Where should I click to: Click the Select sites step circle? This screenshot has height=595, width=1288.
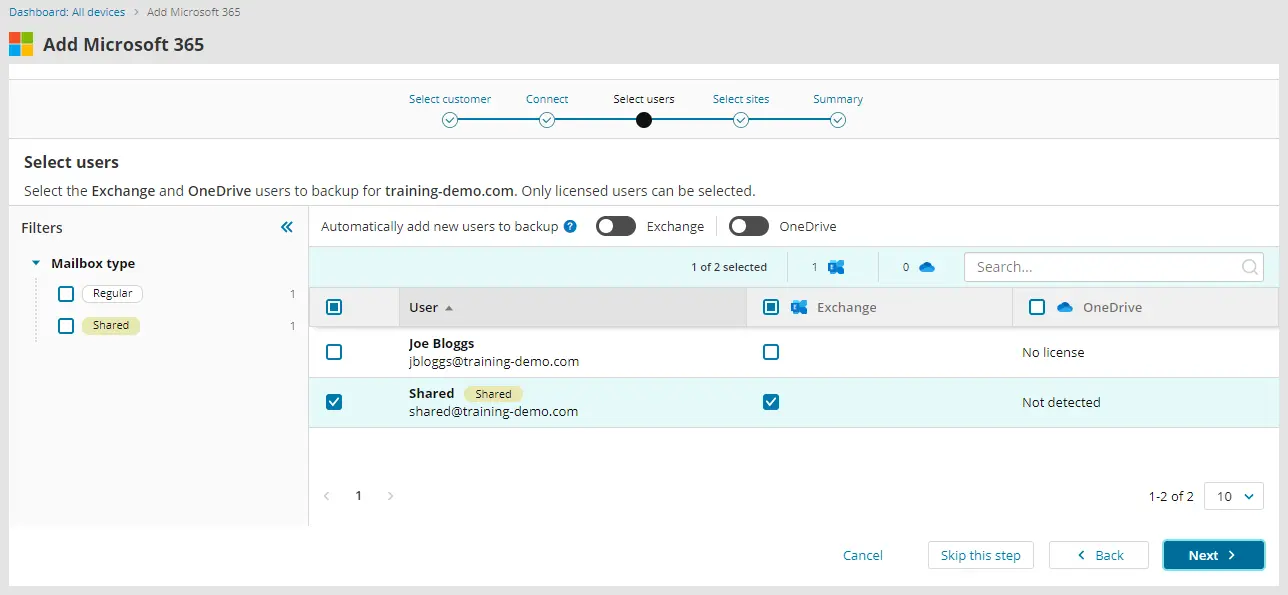point(741,120)
